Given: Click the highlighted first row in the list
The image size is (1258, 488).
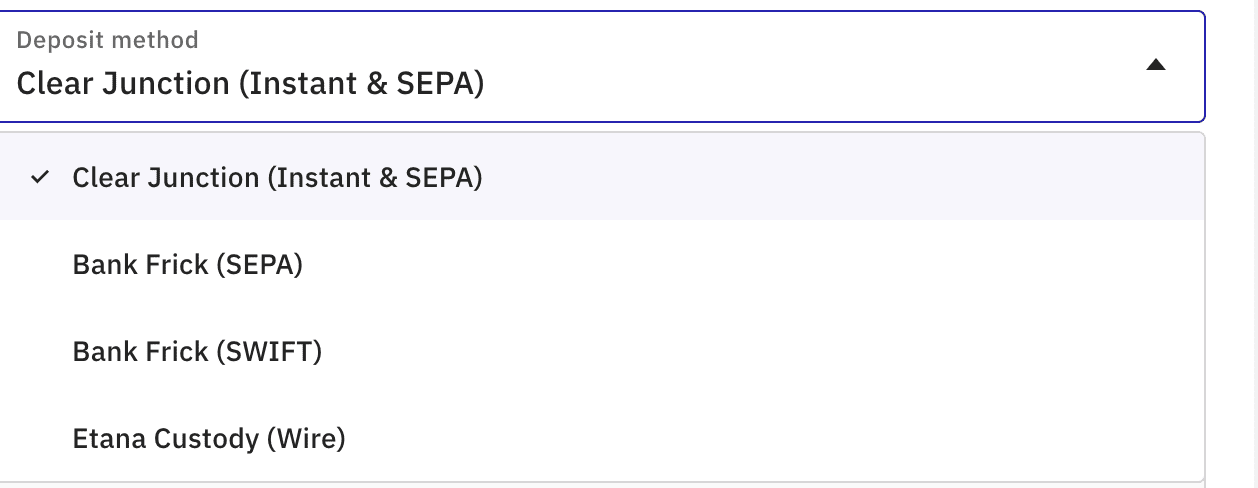Looking at the screenshot, I should [600, 178].
